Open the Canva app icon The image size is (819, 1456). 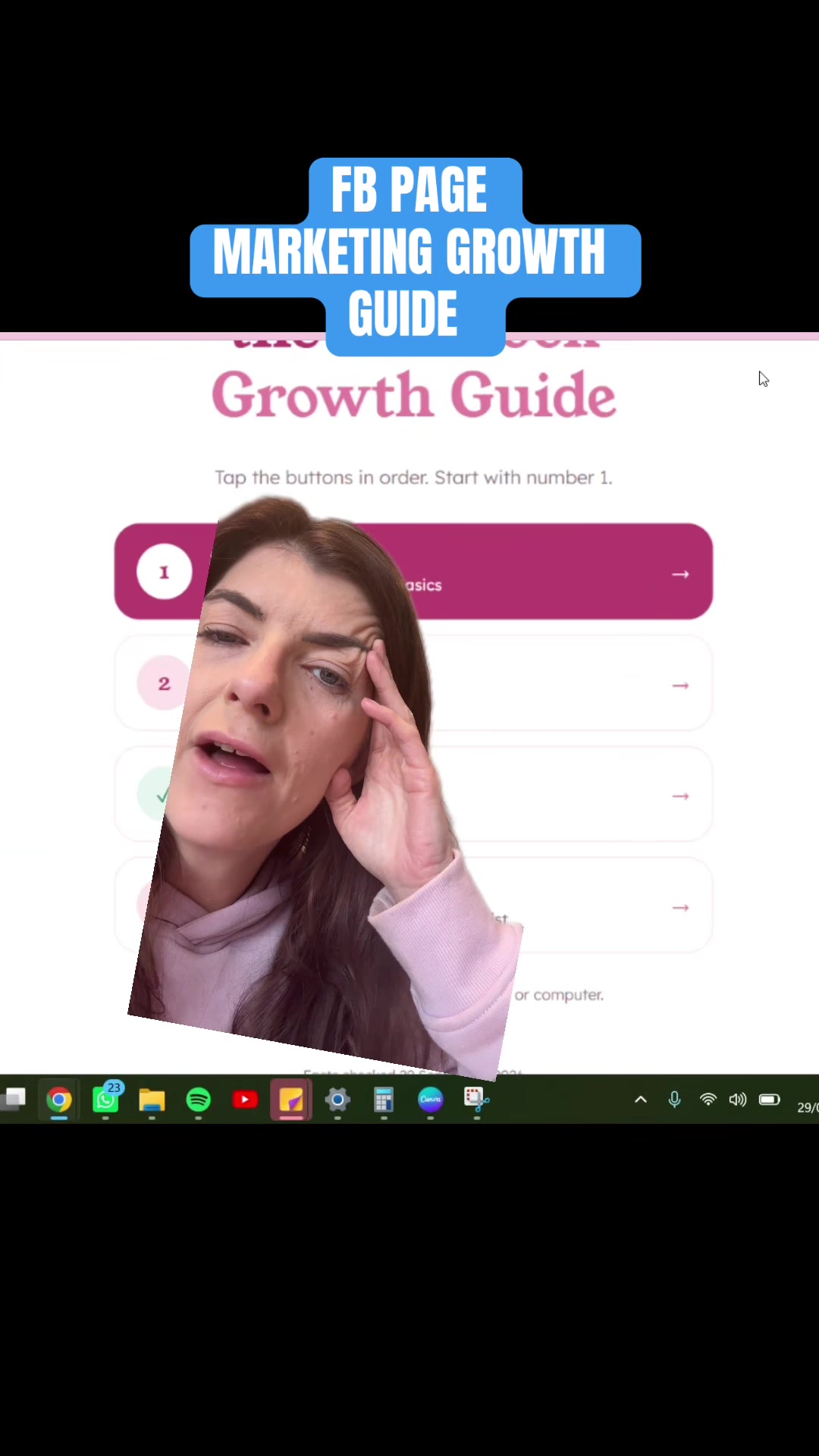pyautogui.click(x=430, y=1100)
